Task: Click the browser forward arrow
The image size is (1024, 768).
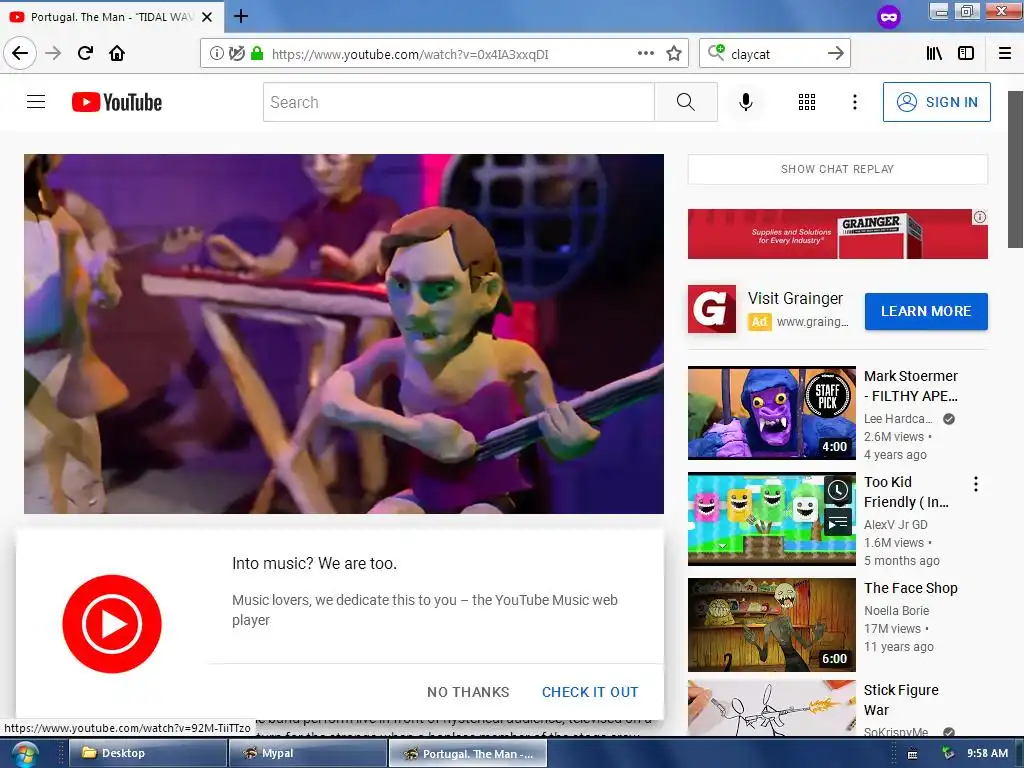Action: tap(53, 53)
